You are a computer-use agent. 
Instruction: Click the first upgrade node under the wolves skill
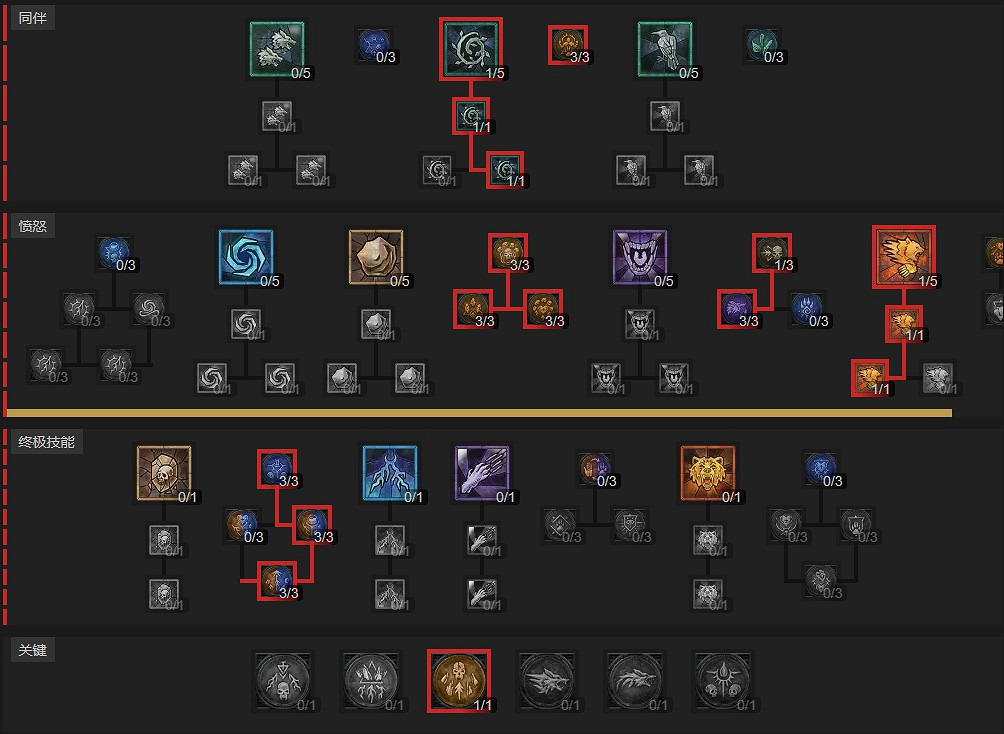tap(277, 117)
